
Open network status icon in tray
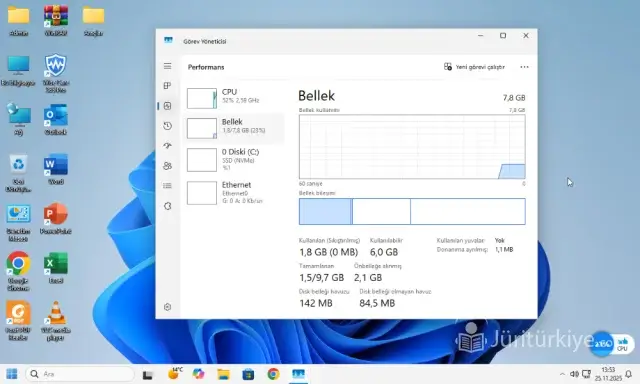586,374
